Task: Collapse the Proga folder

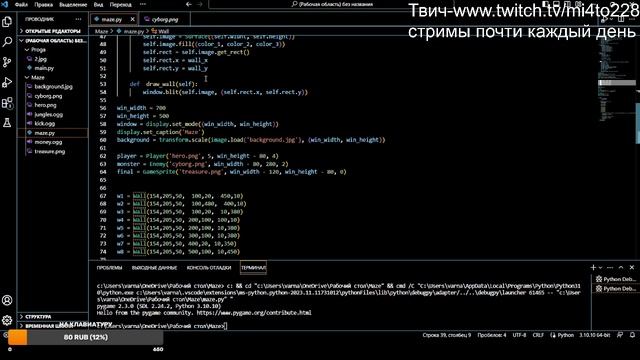Action: pos(38,50)
